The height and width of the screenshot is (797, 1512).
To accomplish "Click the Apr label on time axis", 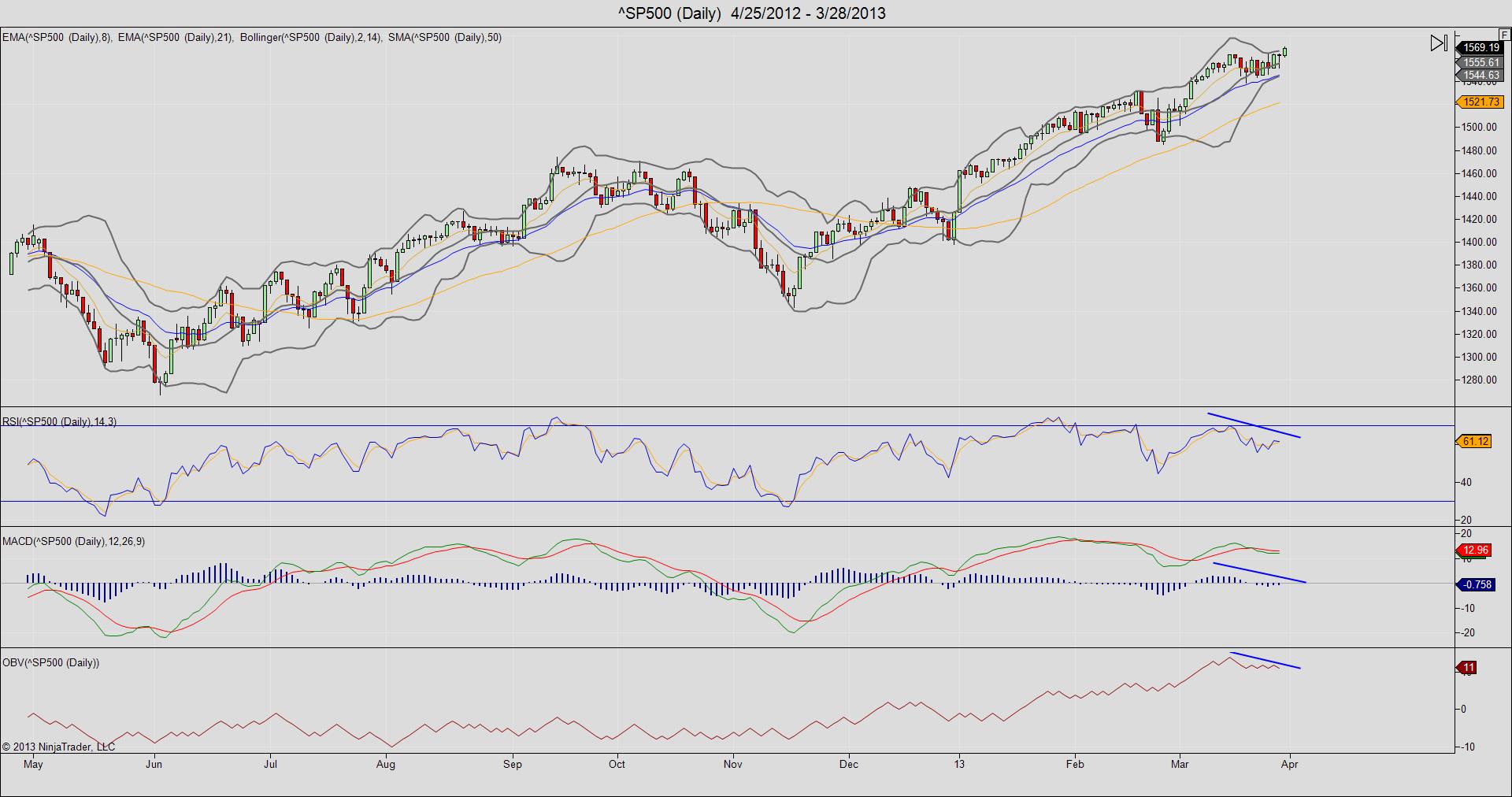I will click(x=1289, y=764).
